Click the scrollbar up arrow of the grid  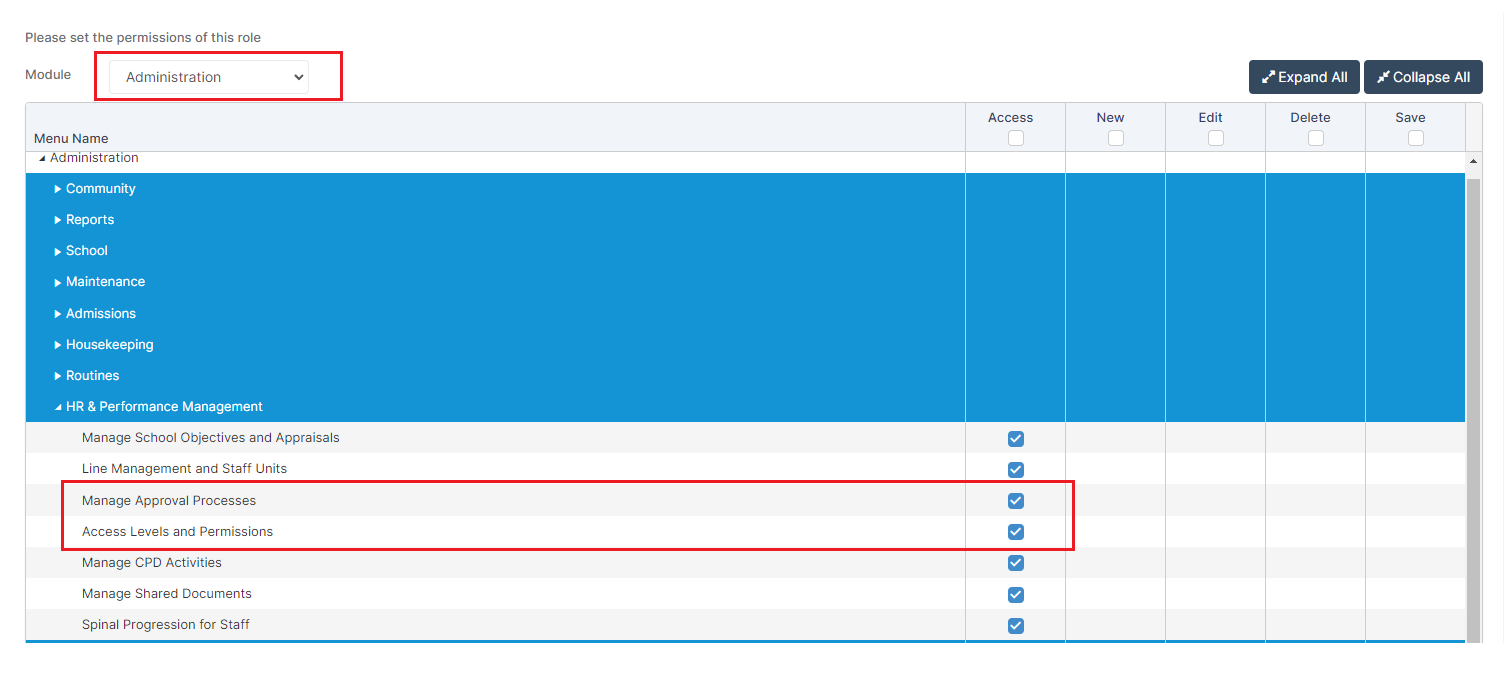(x=1473, y=161)
